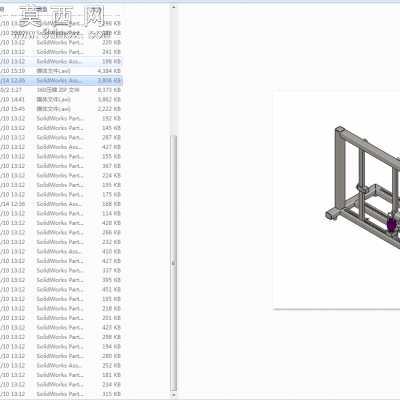
Task: Click the file list vertical scrollbar thumb
Action: 173,263
